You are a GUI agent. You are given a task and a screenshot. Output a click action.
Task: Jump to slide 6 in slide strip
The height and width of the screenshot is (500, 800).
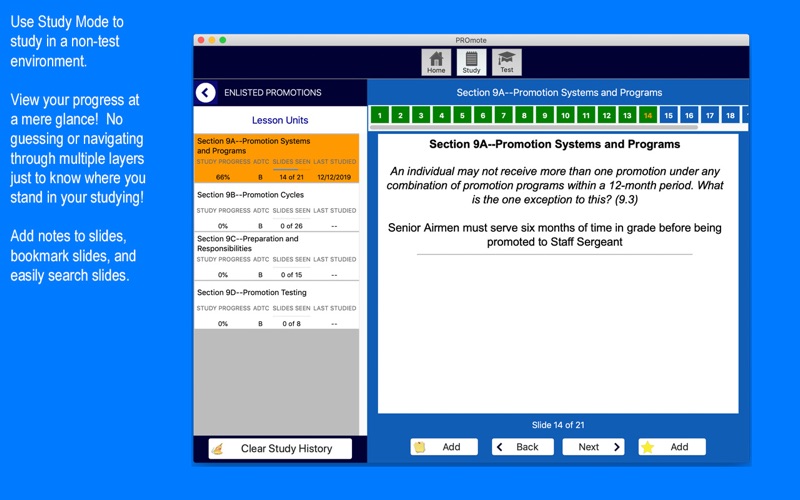pos(483,115)
